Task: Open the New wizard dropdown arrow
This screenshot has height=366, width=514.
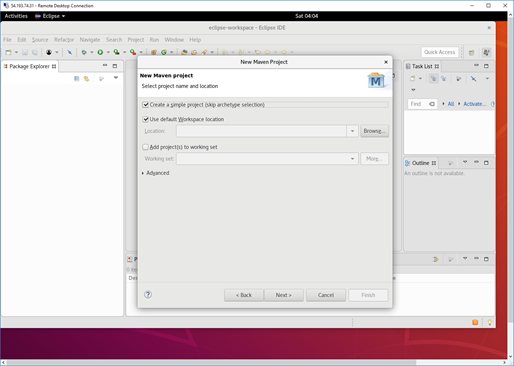Action: tap(16, 52)
